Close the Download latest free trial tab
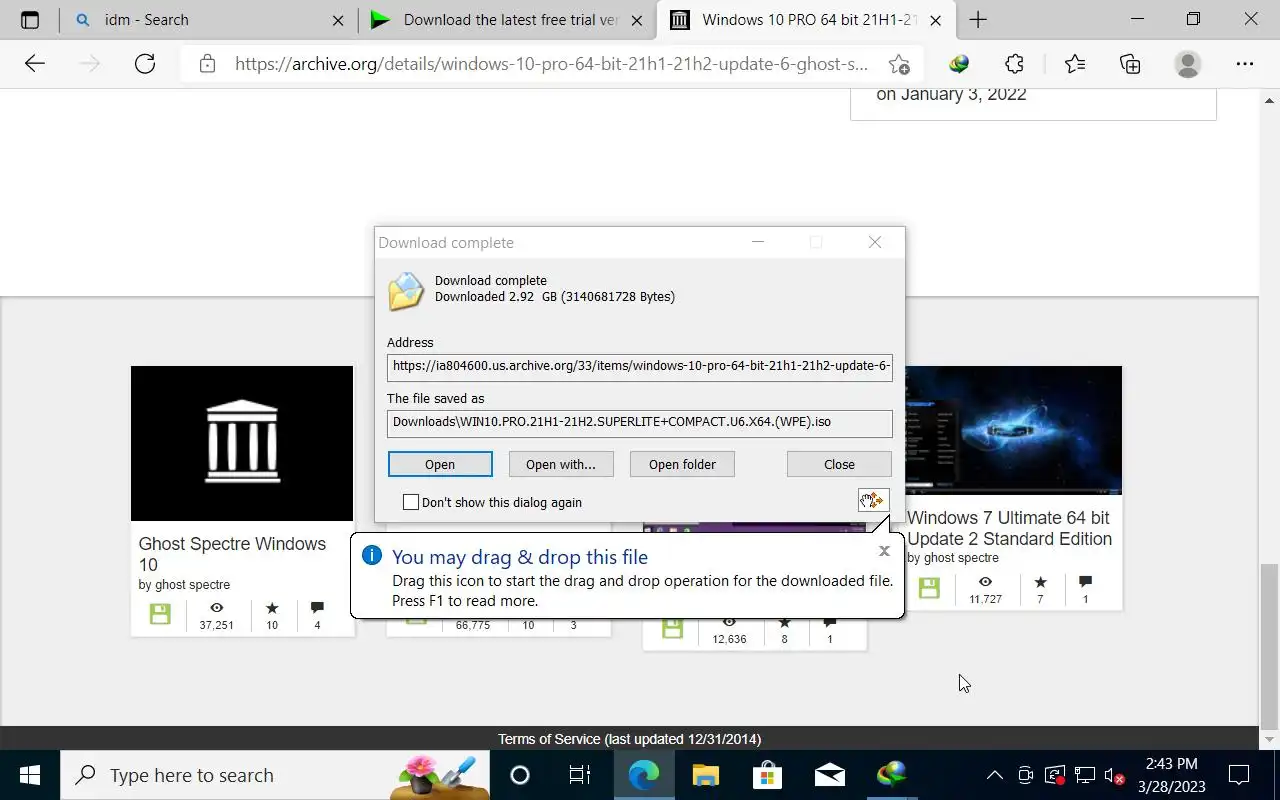Viewport: 1280px width, 800px height. [x=638, y=20]
